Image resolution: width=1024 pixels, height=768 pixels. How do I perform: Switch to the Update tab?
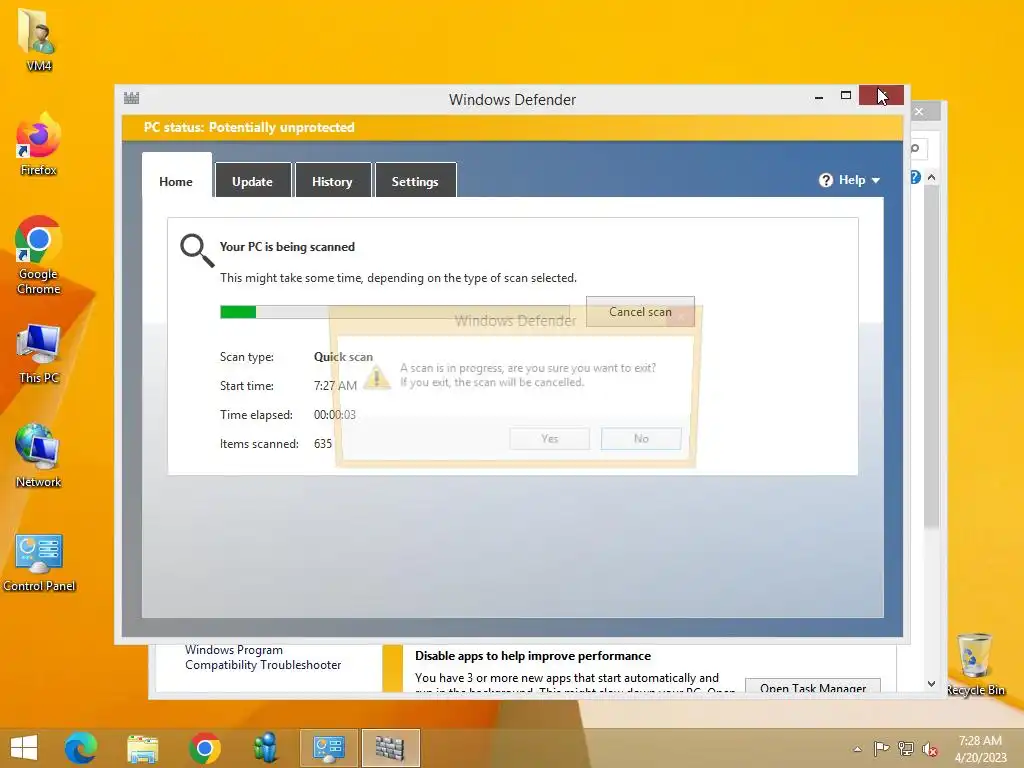(x=253, y=180)
